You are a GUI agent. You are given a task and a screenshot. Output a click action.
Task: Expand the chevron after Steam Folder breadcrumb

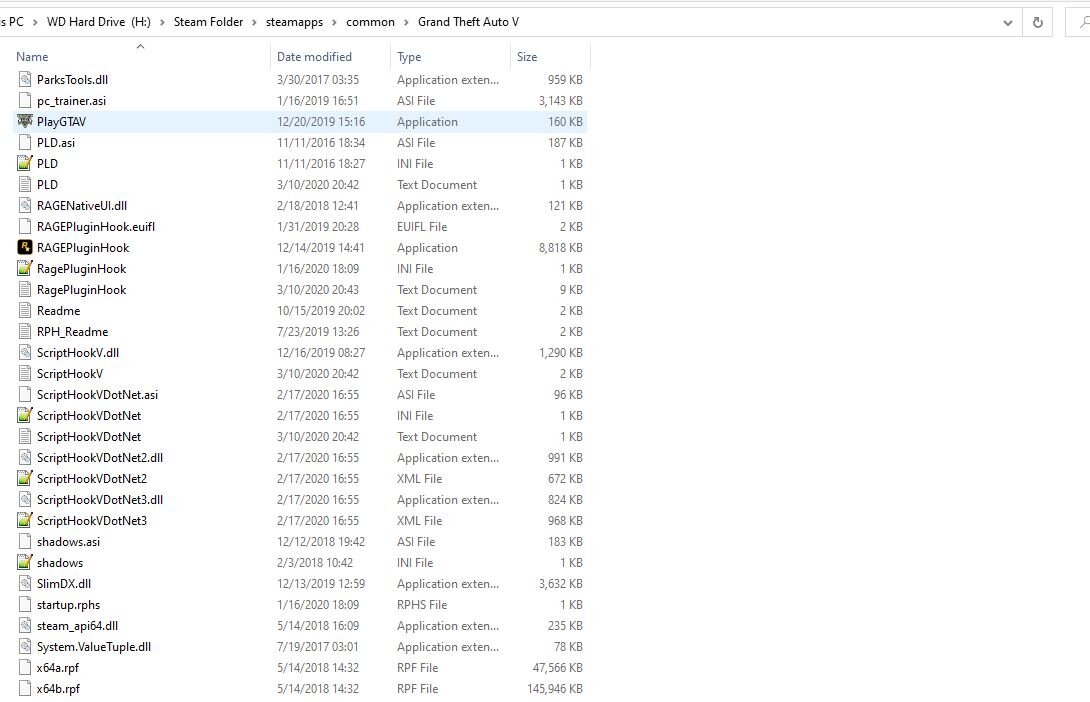(x=254, y=22)
